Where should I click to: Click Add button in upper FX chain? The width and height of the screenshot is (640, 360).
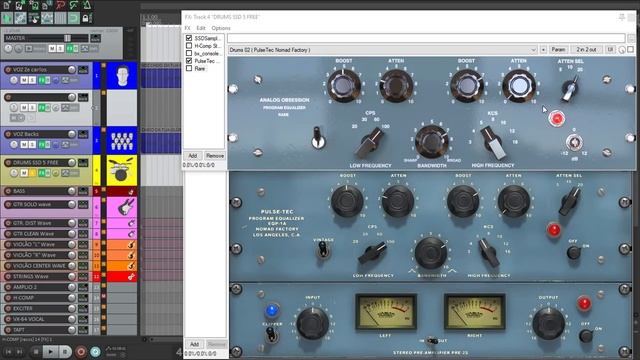[193, 156]
